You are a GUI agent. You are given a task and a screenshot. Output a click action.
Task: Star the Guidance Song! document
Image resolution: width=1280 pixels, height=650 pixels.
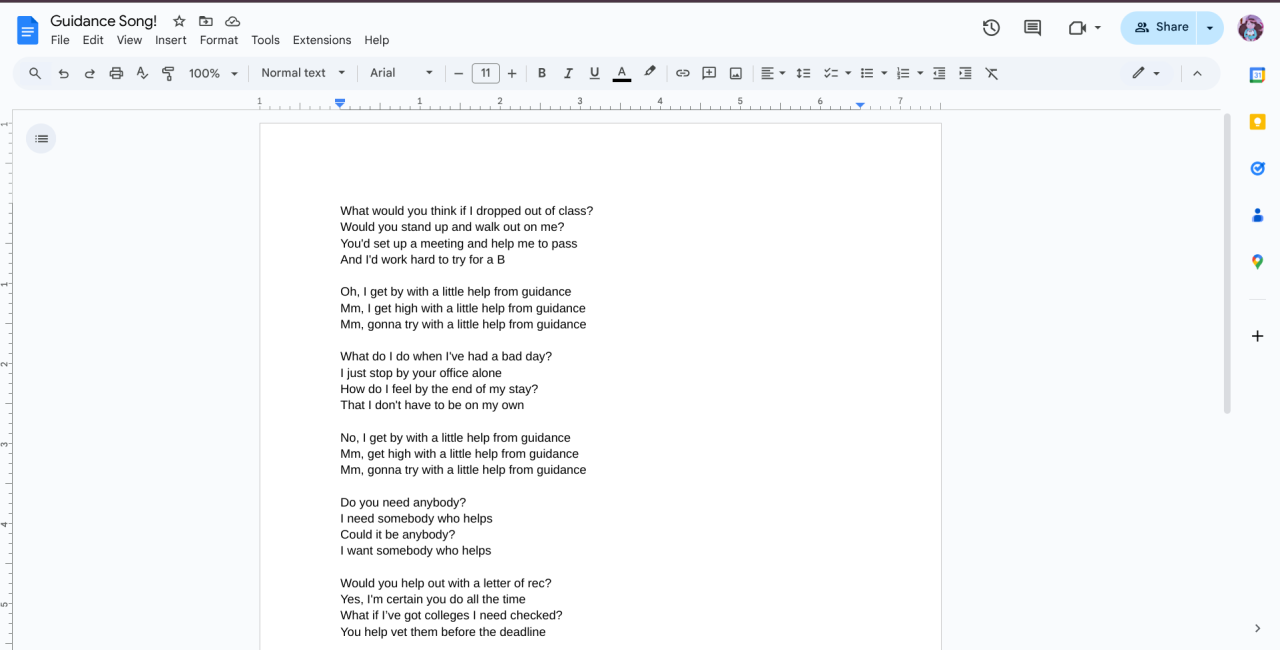click(x=179, y=21)
